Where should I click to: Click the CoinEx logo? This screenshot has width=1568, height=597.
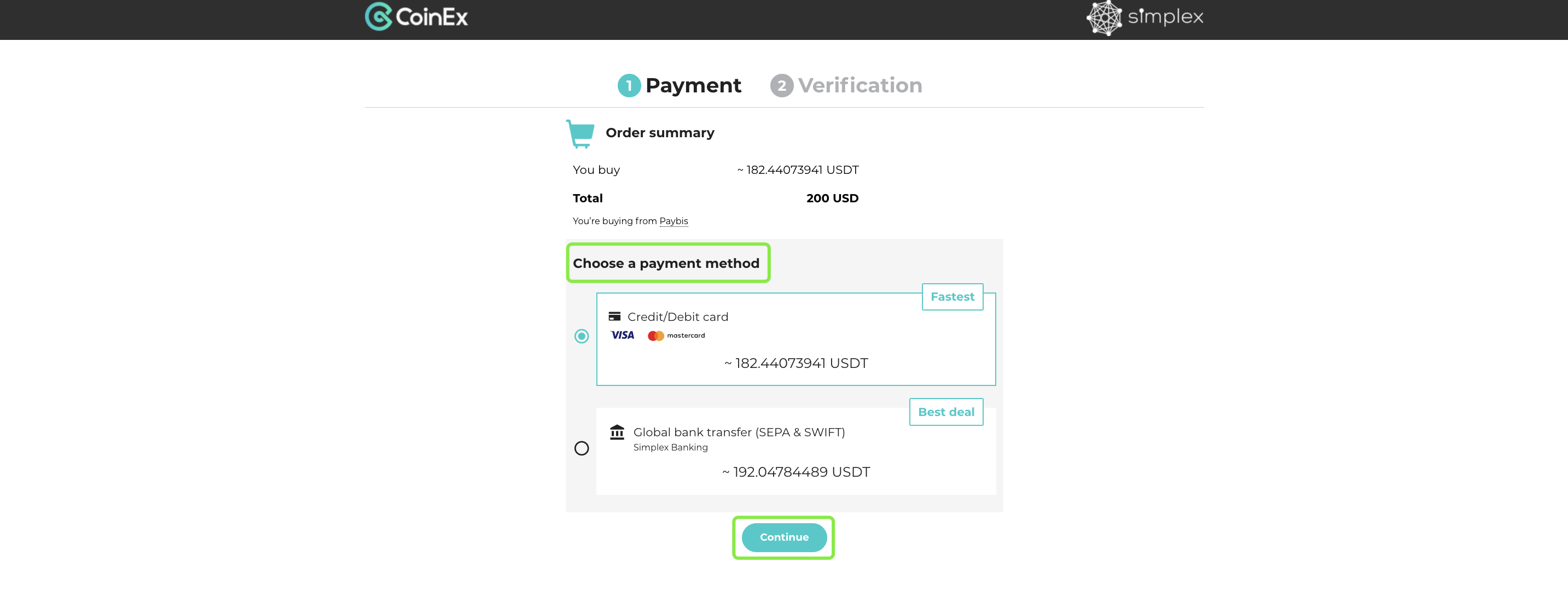(416, 16)
